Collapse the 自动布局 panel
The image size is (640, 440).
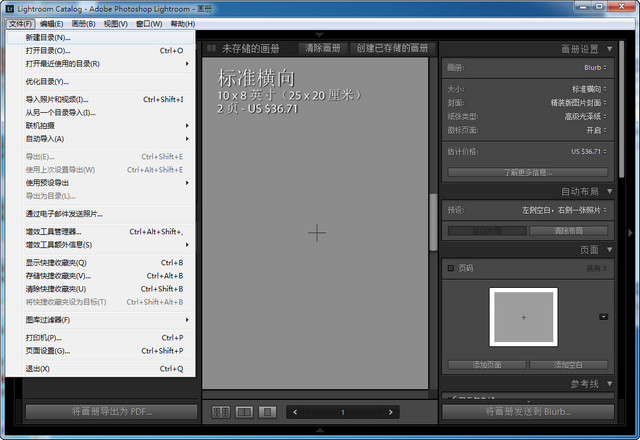(607, 191)
